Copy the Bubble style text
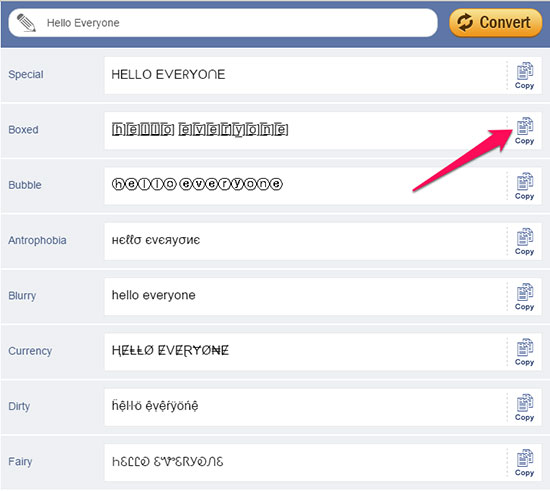The height and width of the screenshot is (491, 550). (524, 187)
